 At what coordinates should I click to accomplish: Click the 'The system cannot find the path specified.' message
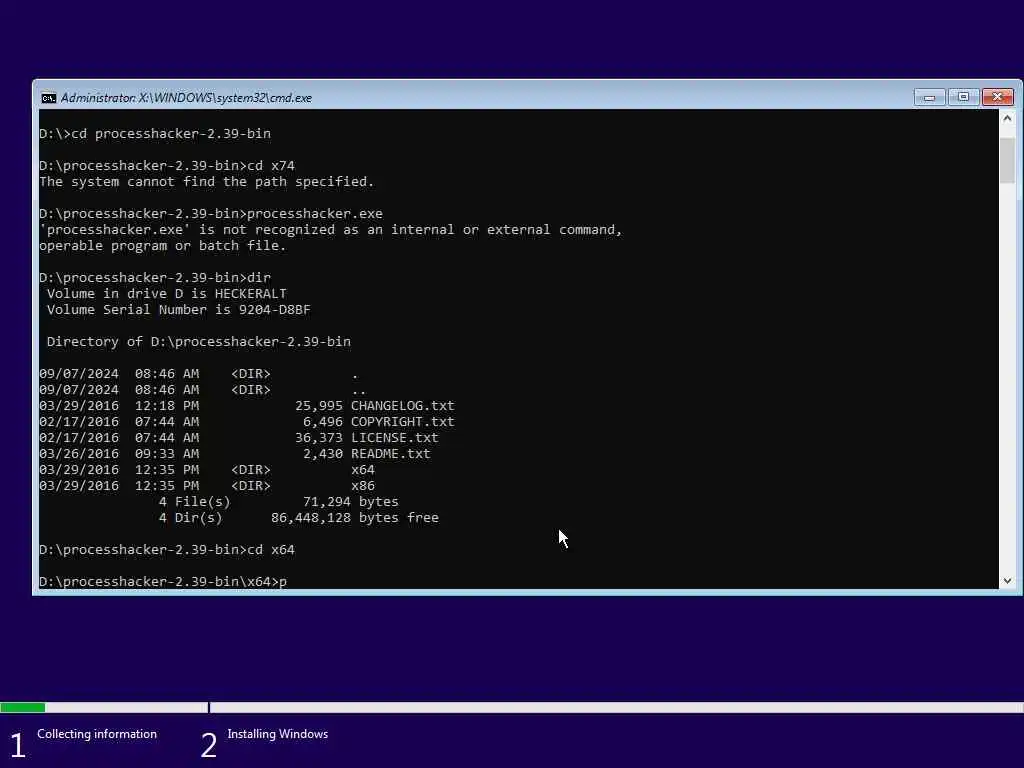tap(206, 182)
